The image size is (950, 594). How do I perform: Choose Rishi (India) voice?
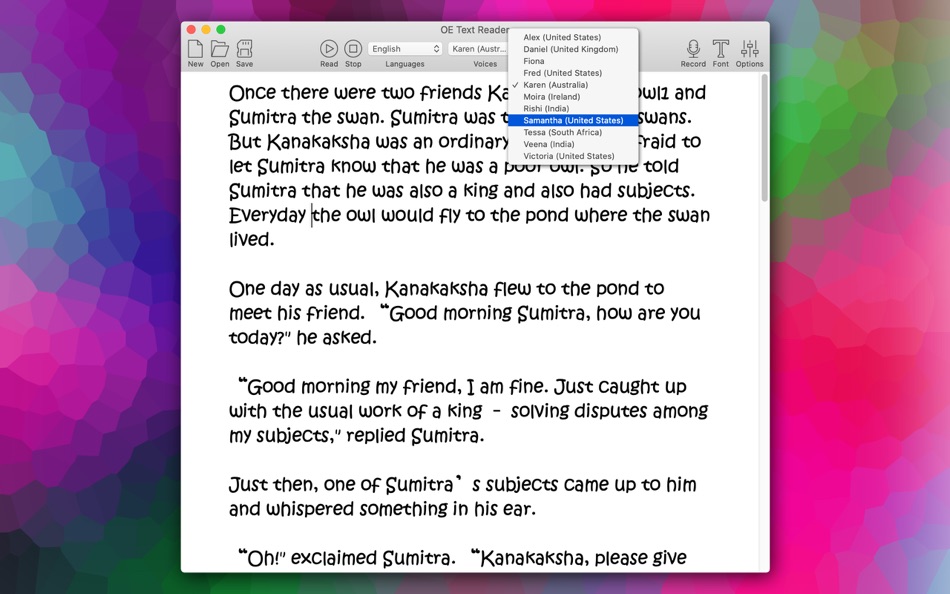coord(573,108)
